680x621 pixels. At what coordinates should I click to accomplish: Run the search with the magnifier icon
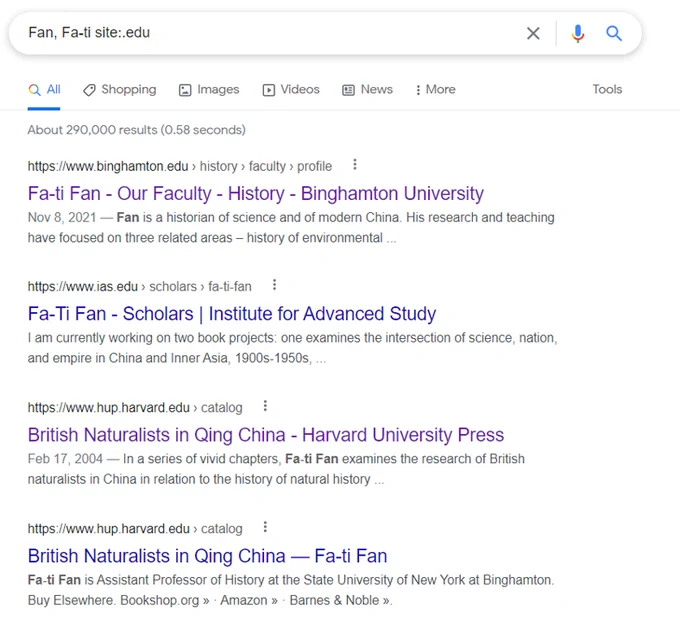click(614, 33)
